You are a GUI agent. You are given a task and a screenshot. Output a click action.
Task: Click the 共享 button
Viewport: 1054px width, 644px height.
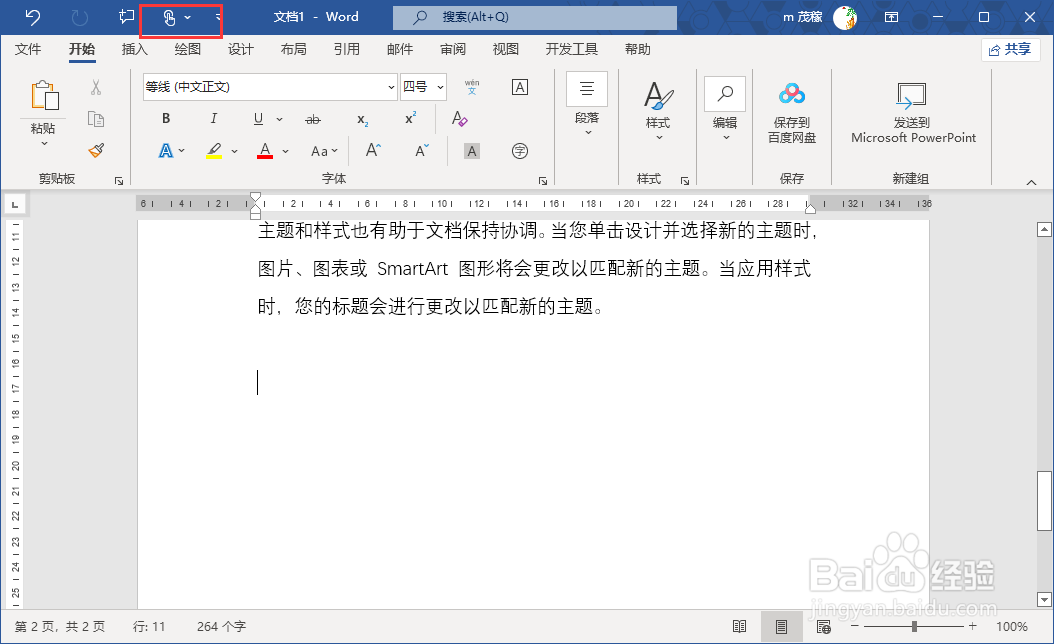point(1010,49)
